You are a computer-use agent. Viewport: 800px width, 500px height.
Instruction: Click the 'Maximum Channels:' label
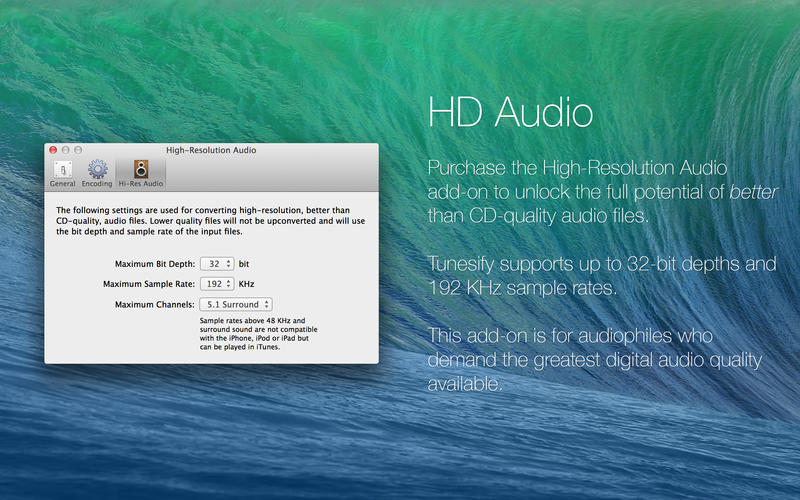155,304
